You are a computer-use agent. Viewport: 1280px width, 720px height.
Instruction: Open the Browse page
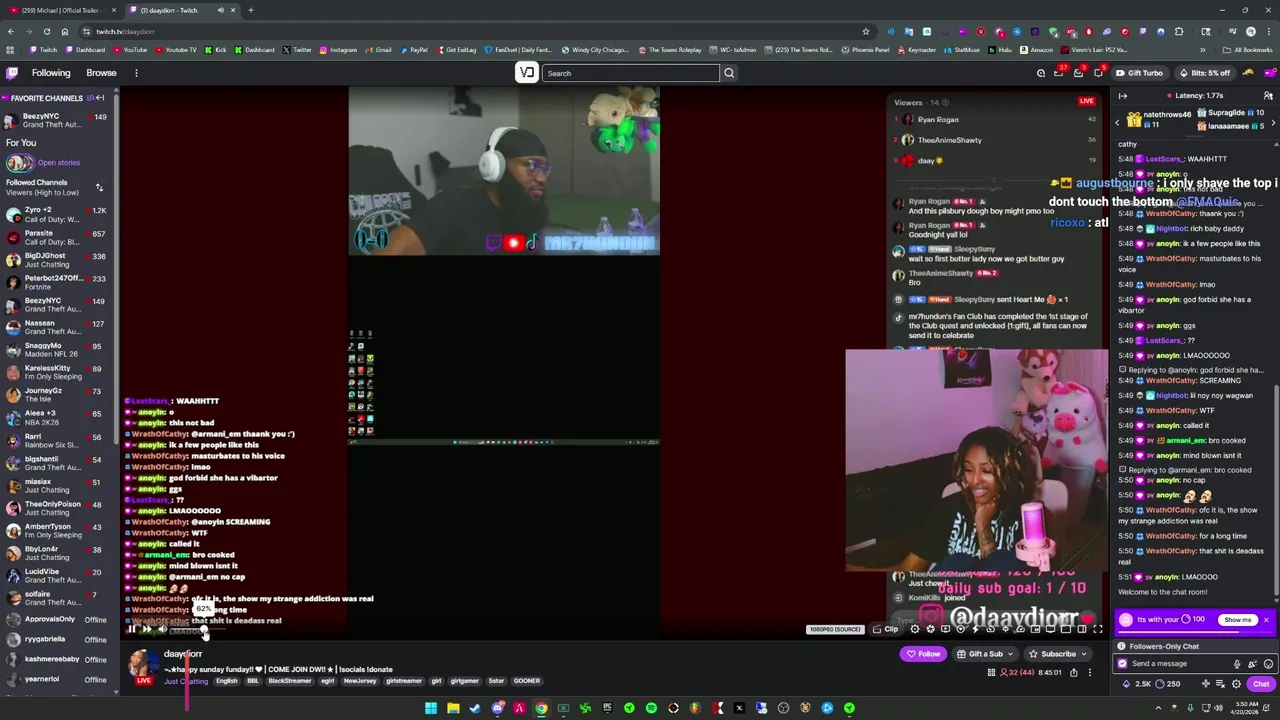[101, 73]
